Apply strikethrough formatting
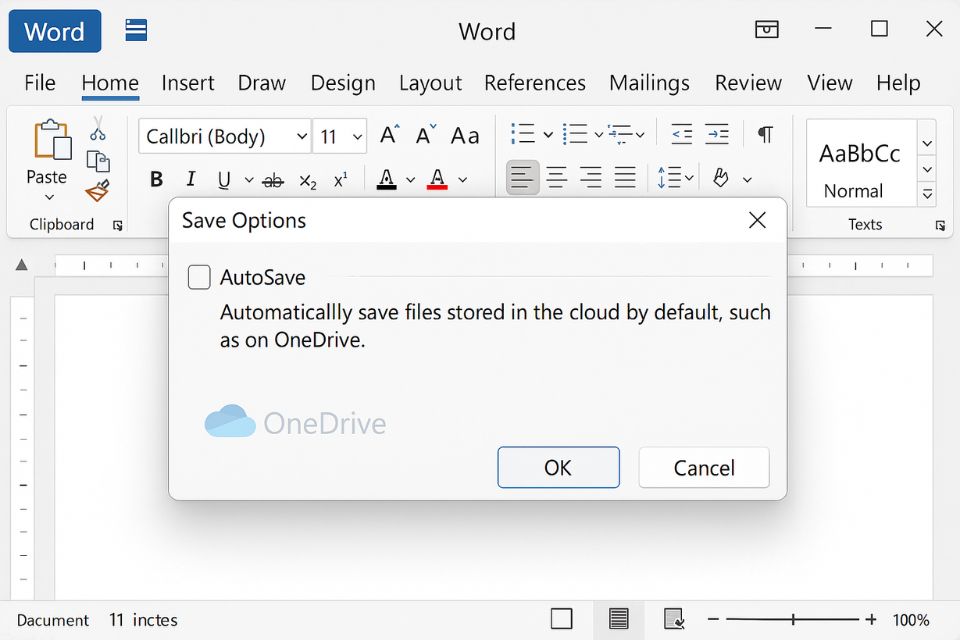This screenshot has width=960, height=640. [x=273, y=178]
